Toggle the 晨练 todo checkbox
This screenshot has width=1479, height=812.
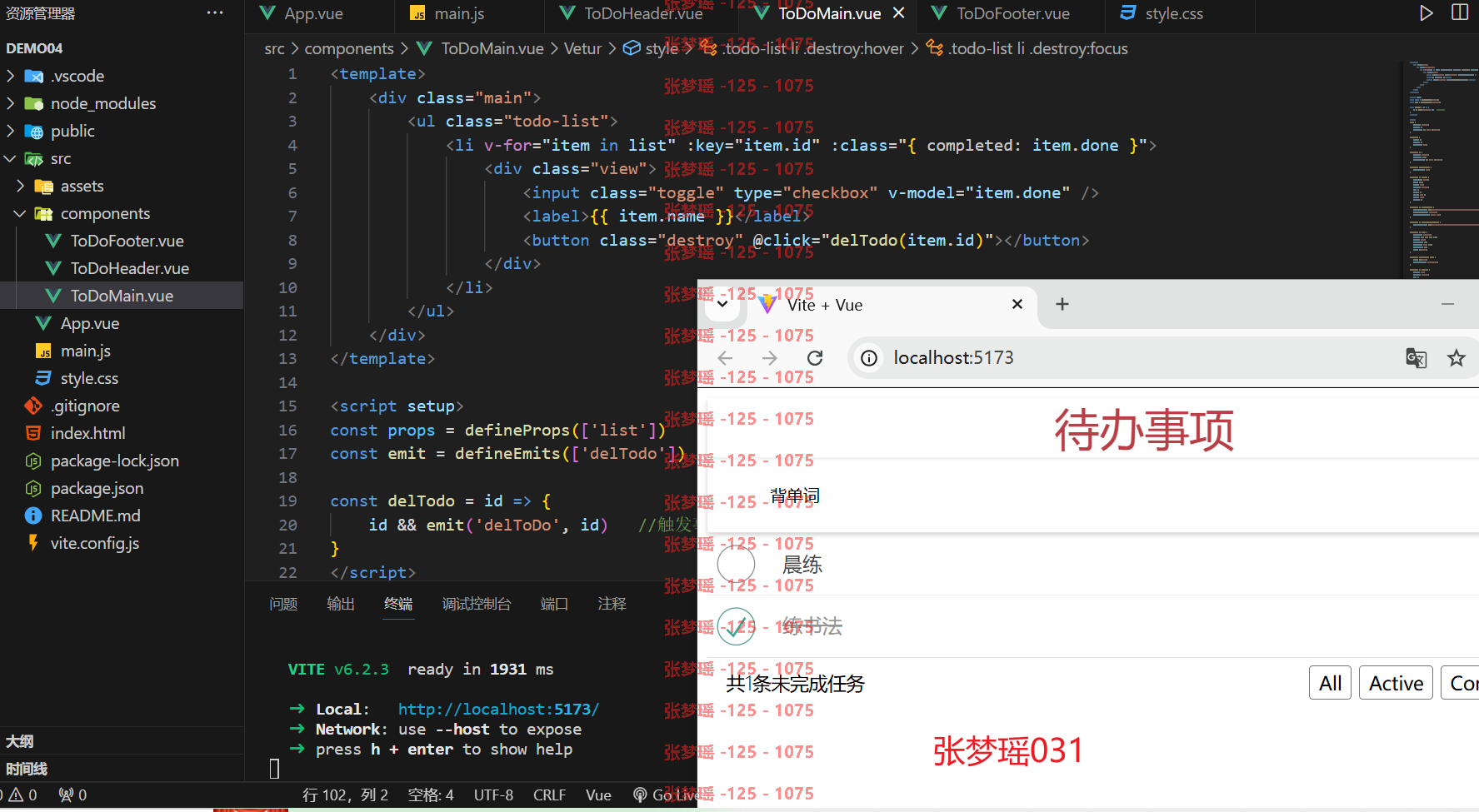tap(736, 565)
